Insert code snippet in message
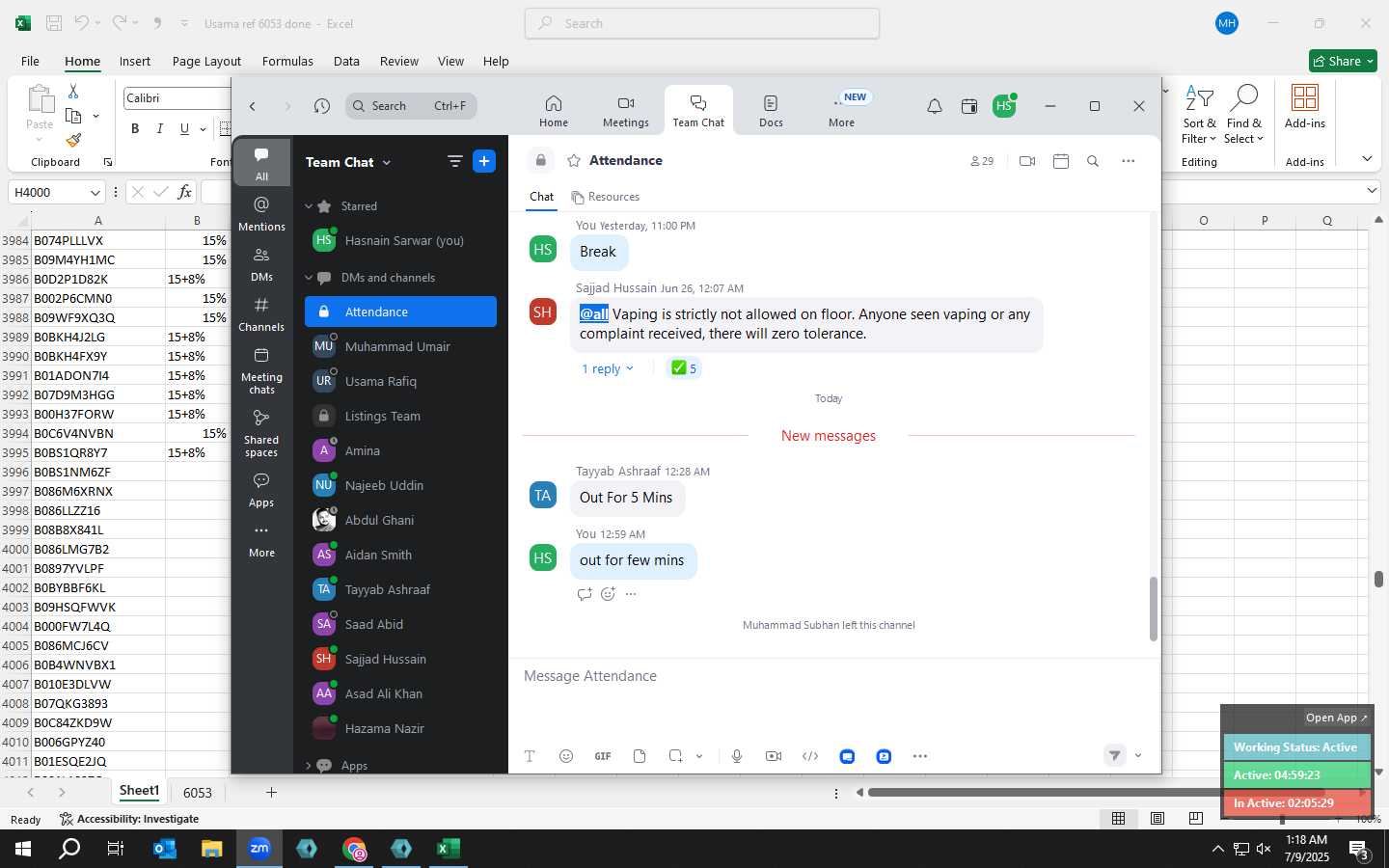The image size is (1389, 868). (x=810, y=756)
